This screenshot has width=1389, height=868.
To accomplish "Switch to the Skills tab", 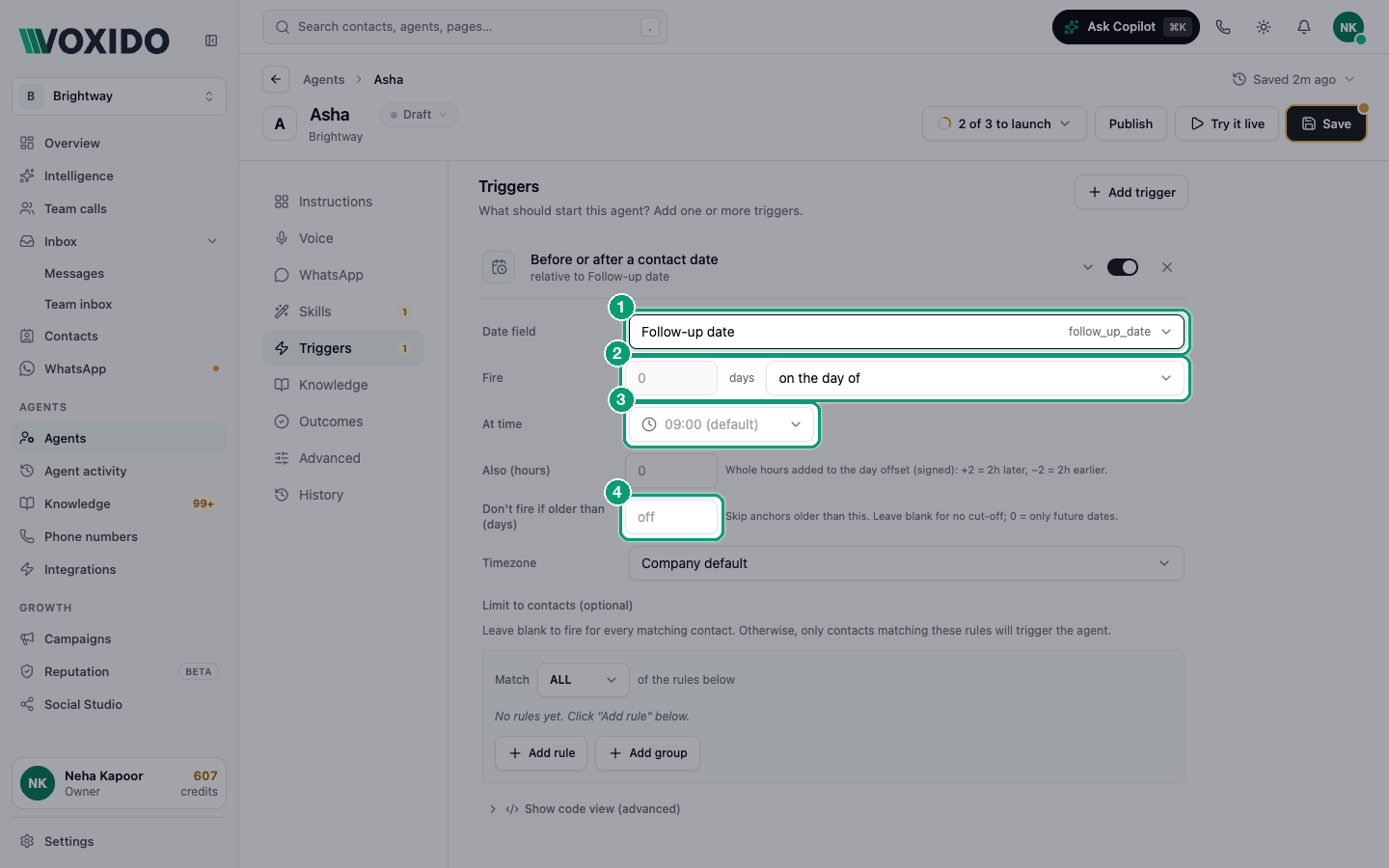I will coord(343,312).
